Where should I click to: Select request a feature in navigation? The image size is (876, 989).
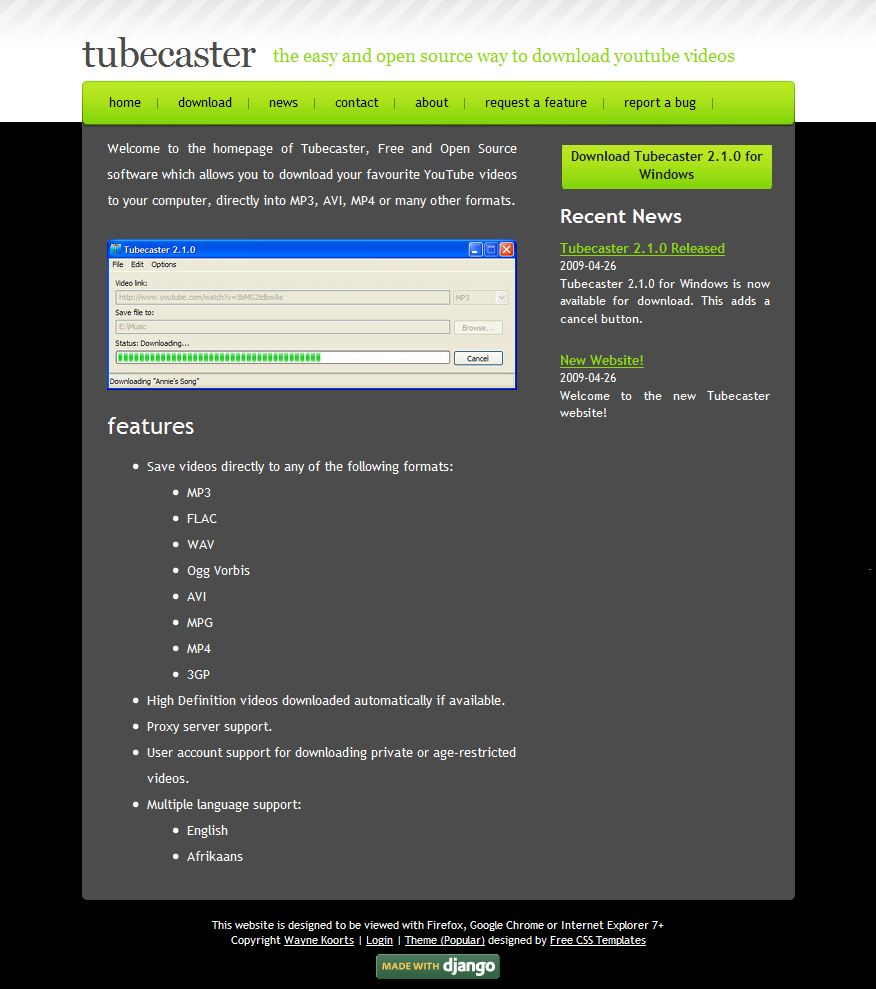coord(536,103)
